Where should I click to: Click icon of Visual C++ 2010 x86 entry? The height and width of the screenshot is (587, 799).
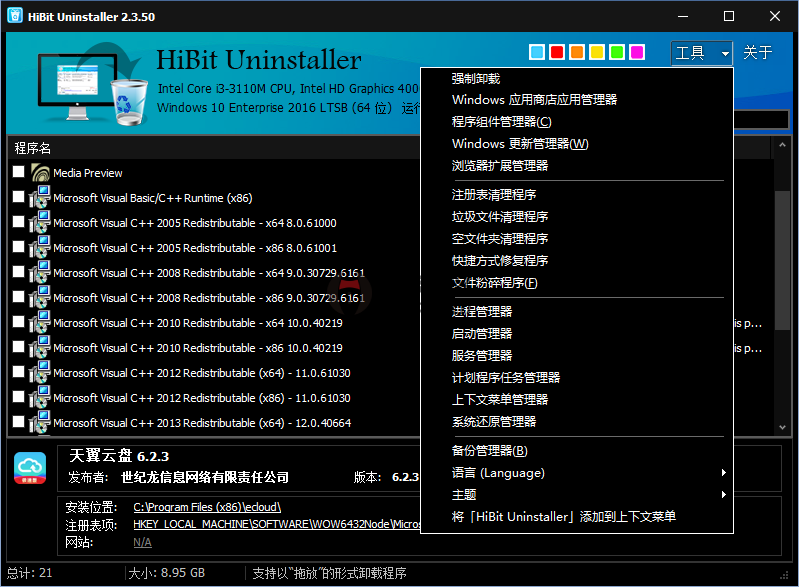(40, 348)
